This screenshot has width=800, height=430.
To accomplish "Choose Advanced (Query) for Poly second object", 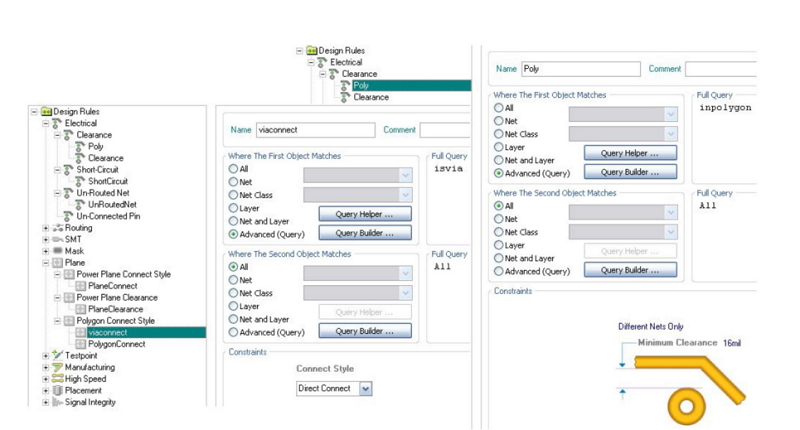I will [x=499, y=271].
